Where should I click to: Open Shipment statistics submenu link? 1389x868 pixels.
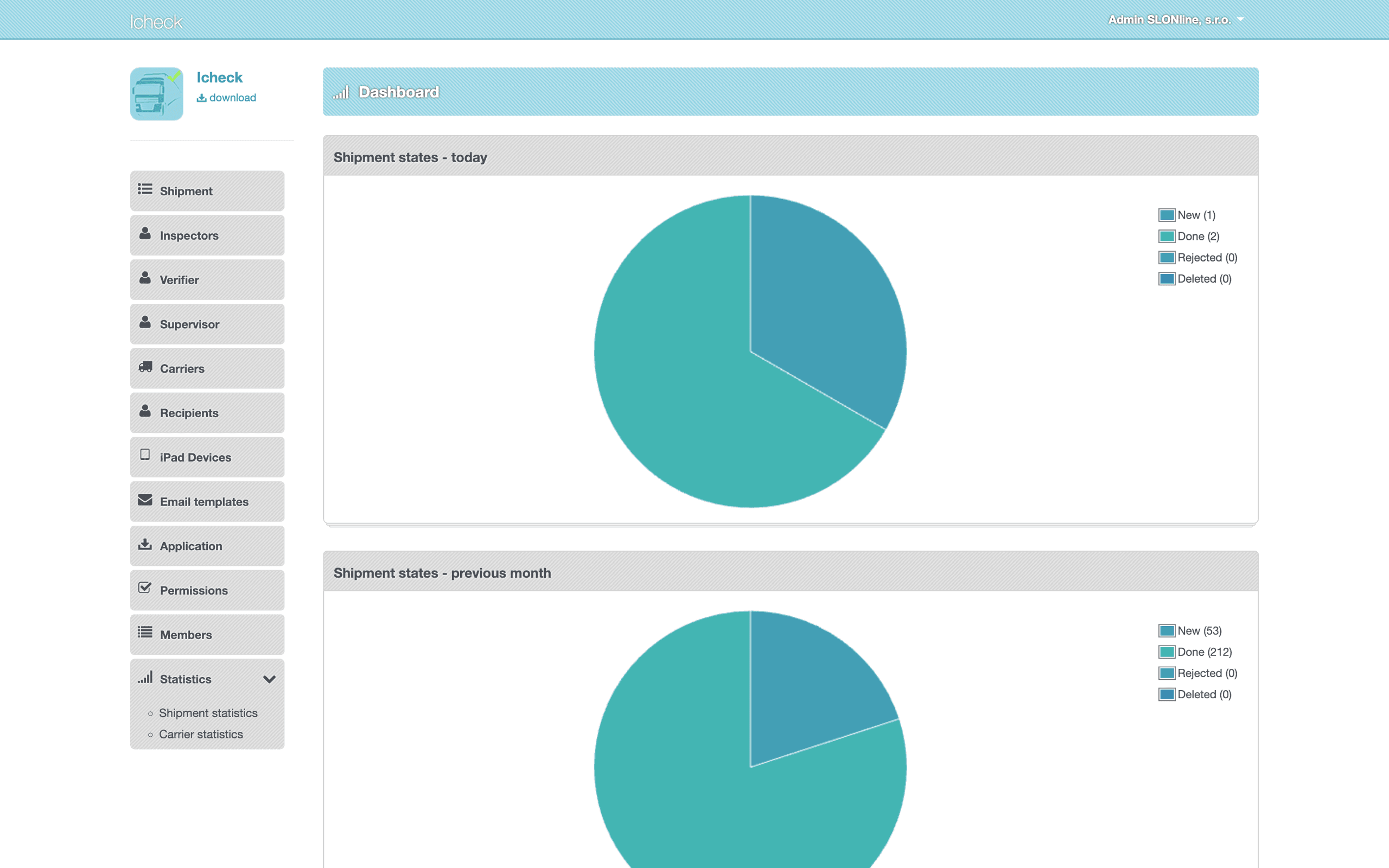pyautogui.click(x=208, y=713)
